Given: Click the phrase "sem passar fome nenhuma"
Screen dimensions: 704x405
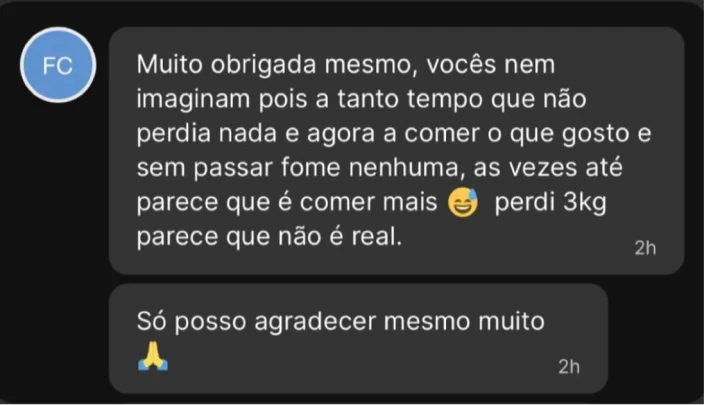Looking at the screenshot, I should click(x=300, y=168).
